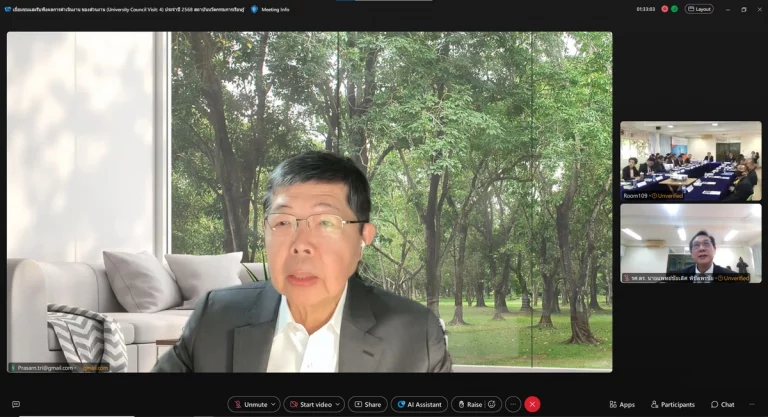The height and width of the screenshot is (417, 768).
Task: Open the Layout menu
Action: coord(699,9)
